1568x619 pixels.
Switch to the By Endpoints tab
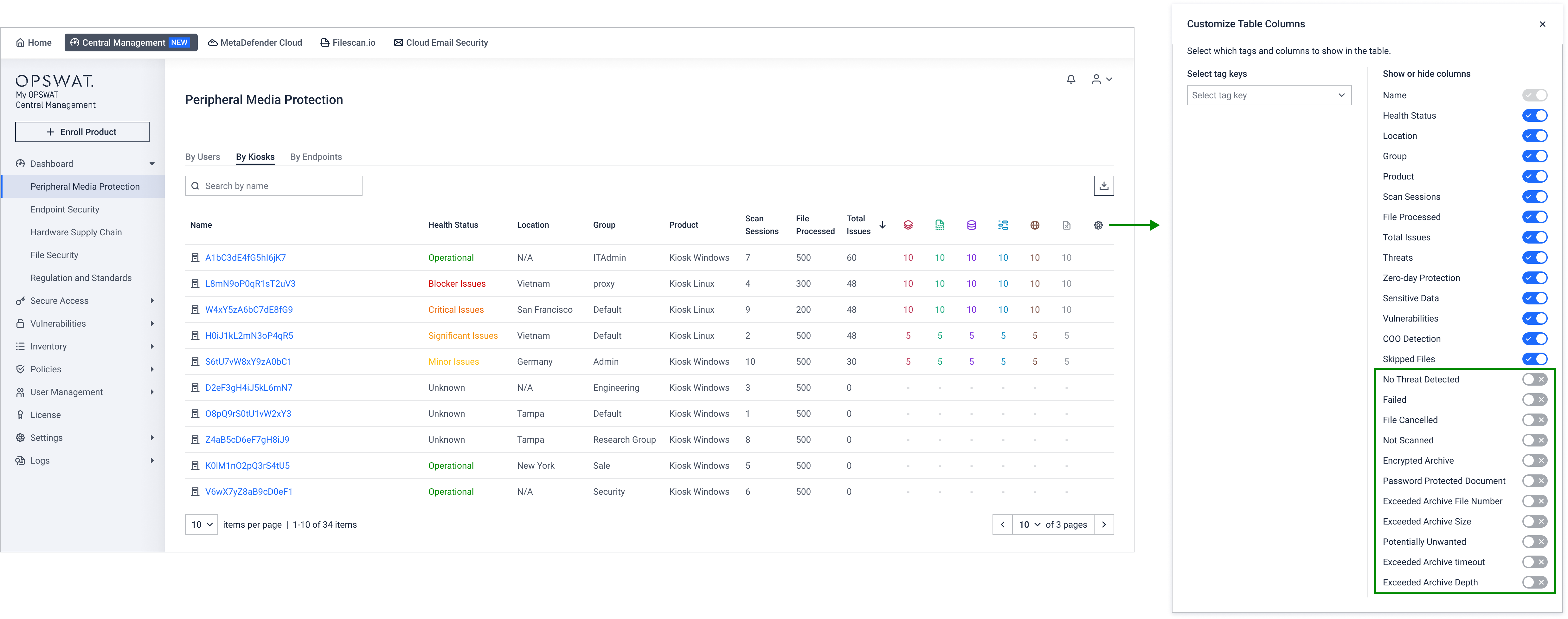coord(316,157)
